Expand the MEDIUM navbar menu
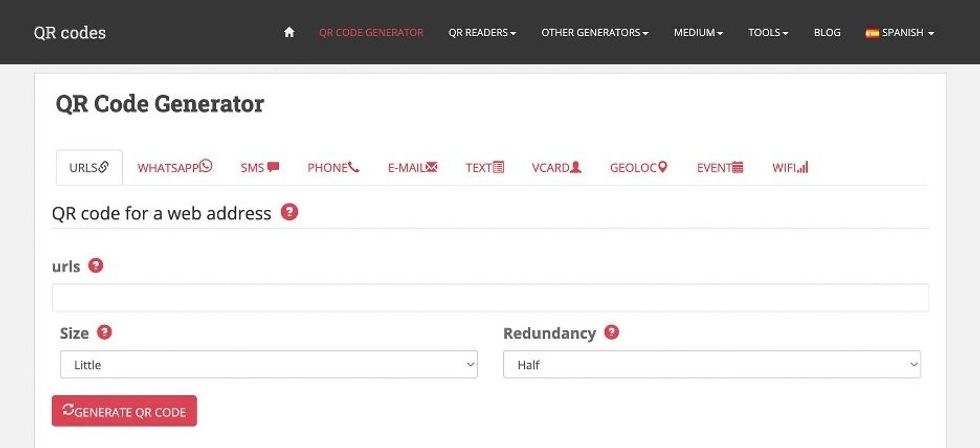This screenshot has height=448, width=980. tap(698, 32)
